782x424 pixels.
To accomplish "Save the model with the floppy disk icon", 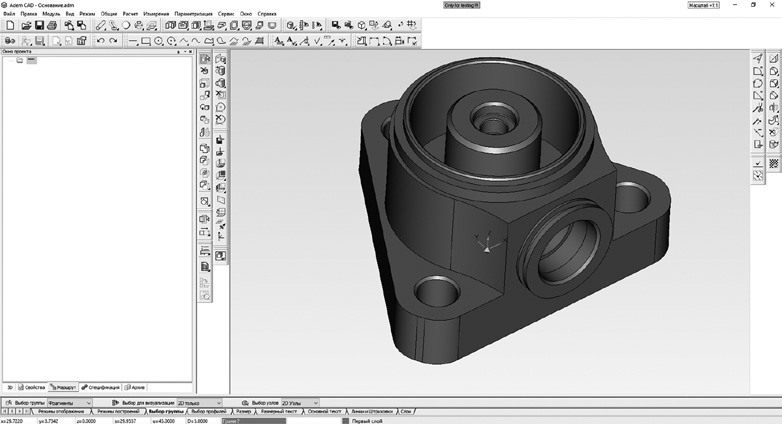I will (37, 25).
